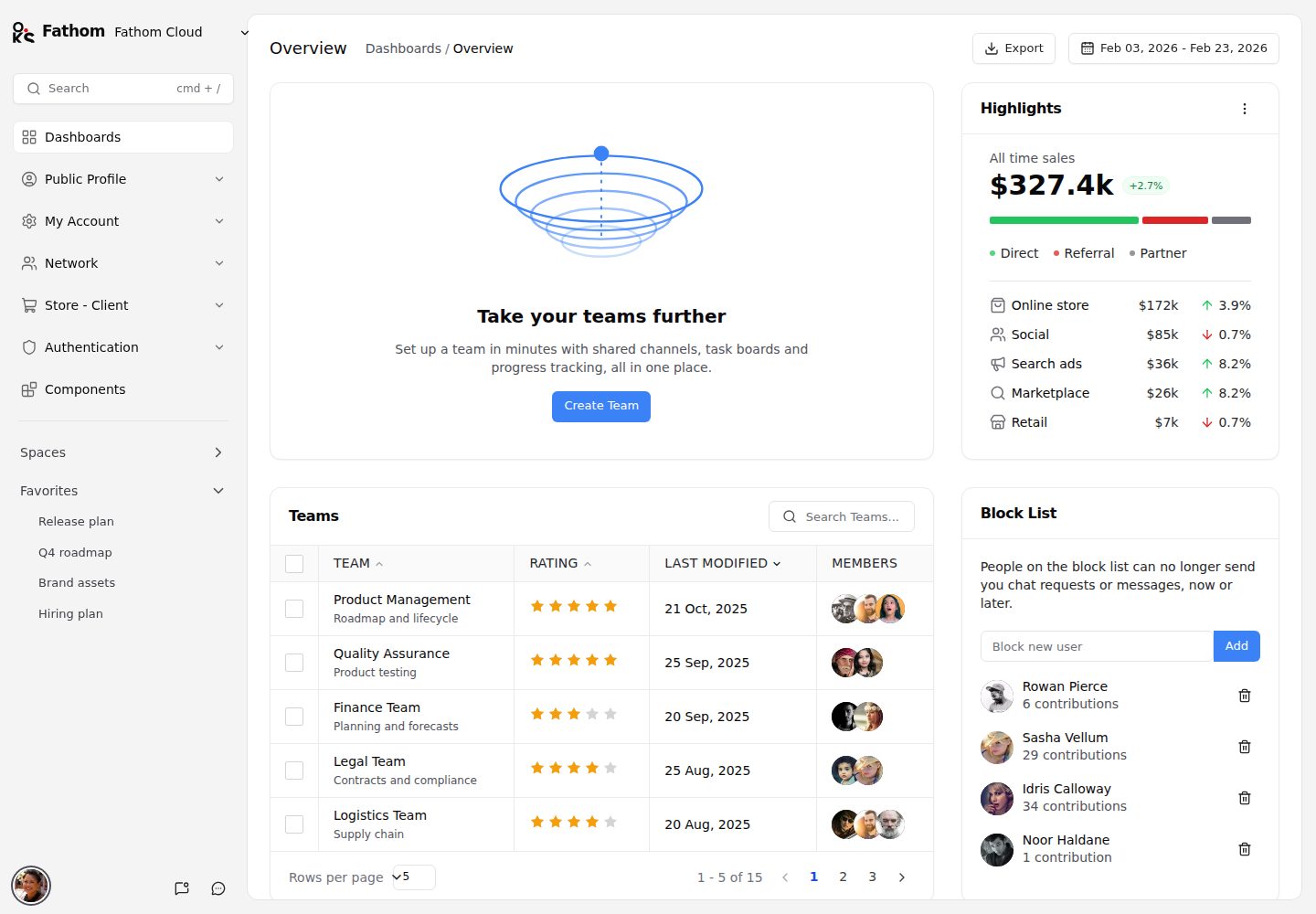Click the Block new user input field
This screenshot has width=1316, height=914.
point(1097,646)
